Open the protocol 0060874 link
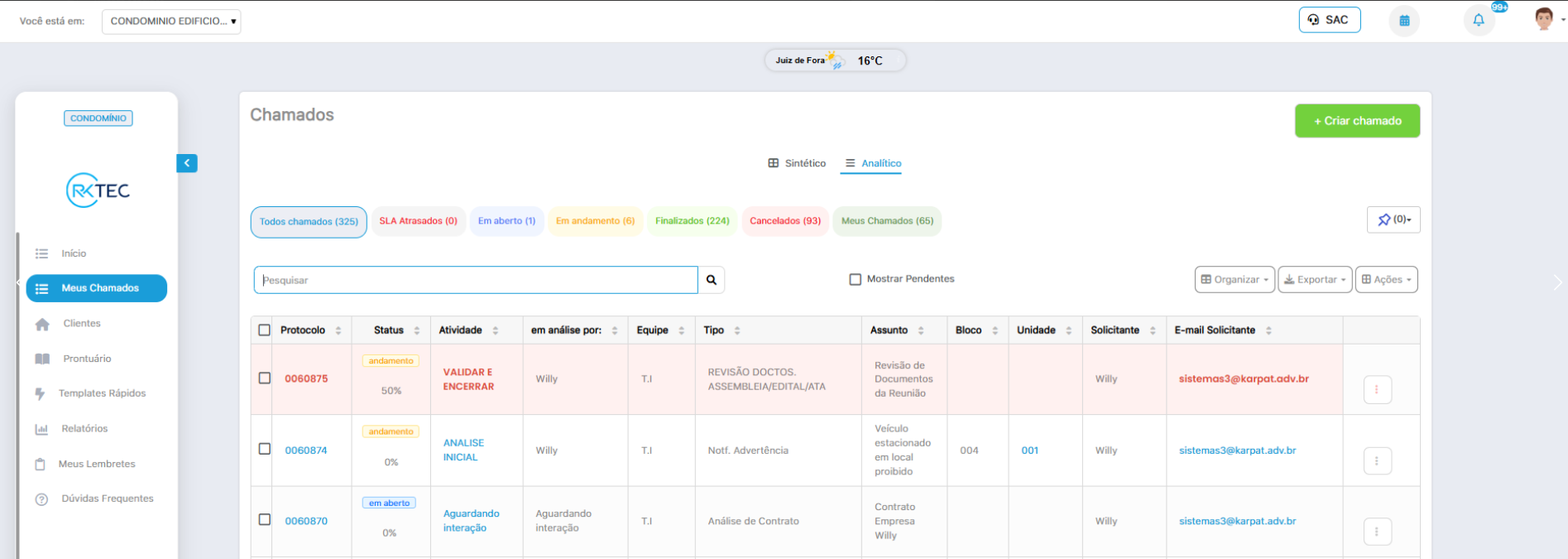The image size is (1568, 559). pos(306,451)
